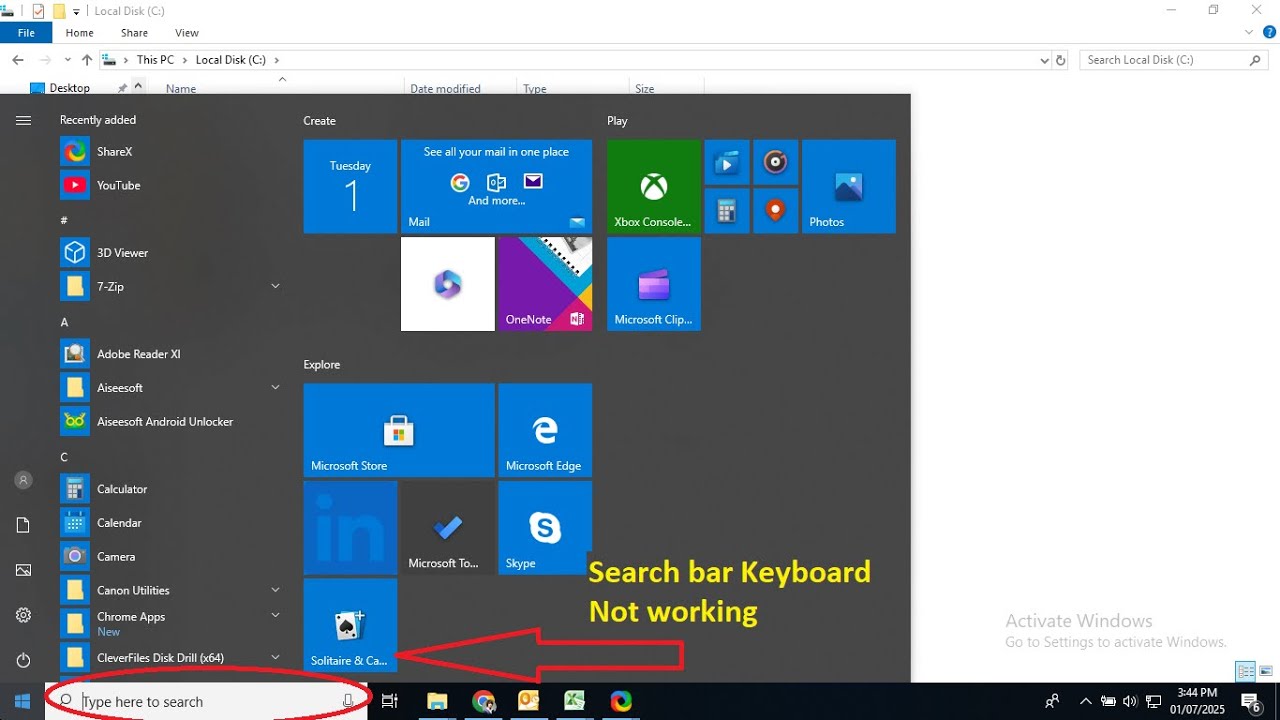This screenshot has height=720, width=1280.
Task: Open Pictures from Start sidebar
Action: (23, 570)
